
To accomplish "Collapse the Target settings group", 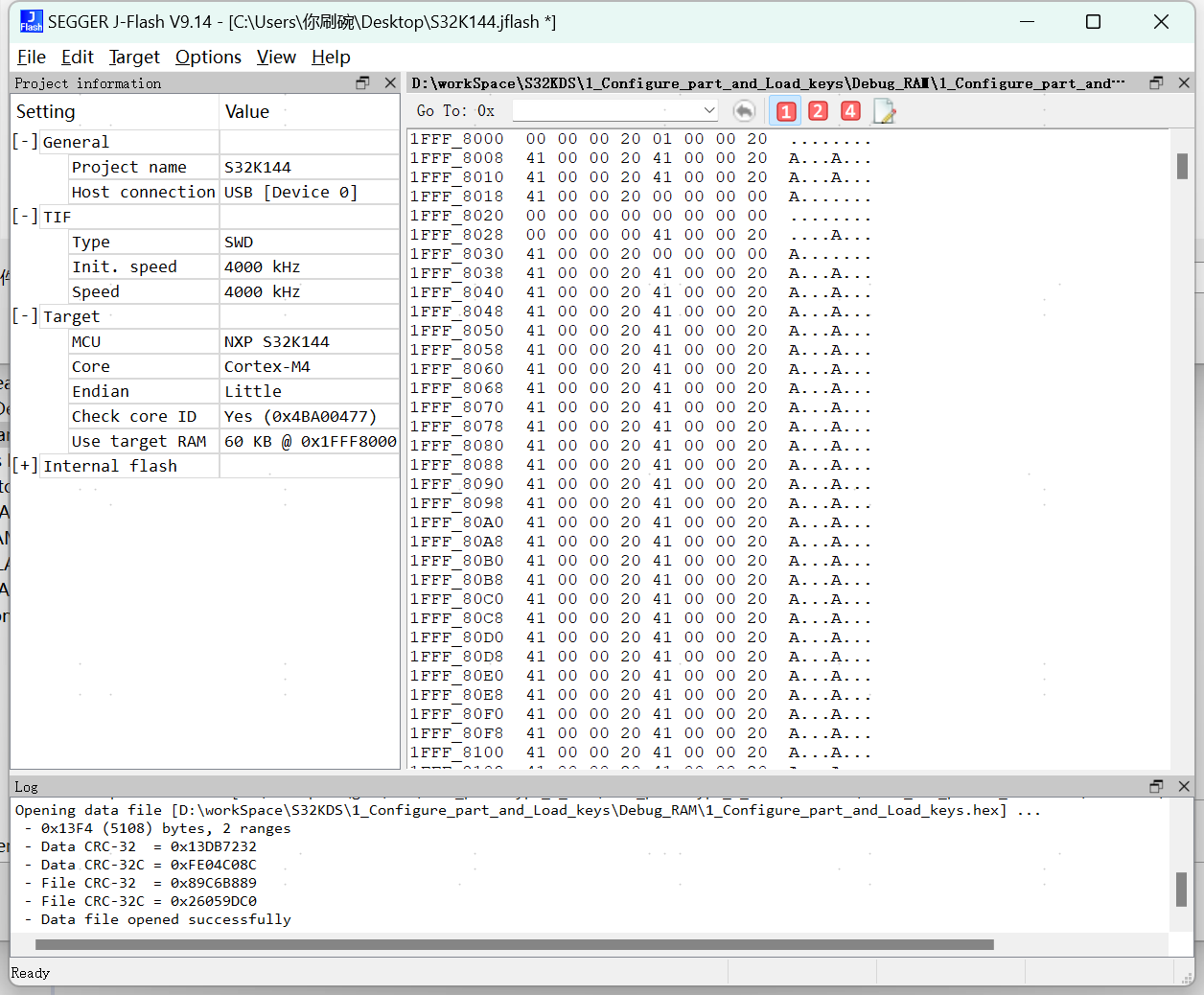I will pos(26,316).
